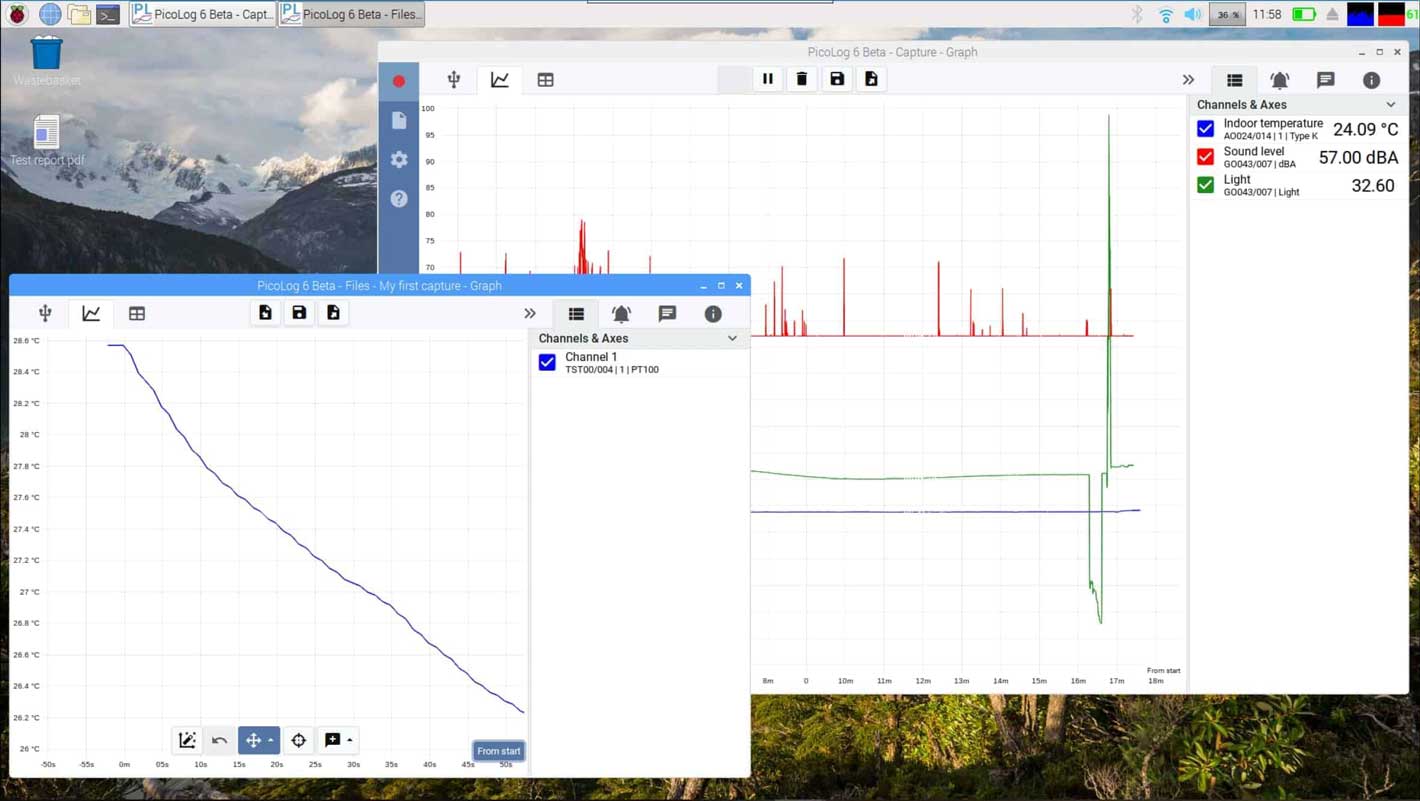1420x801 pixels.
Task: Toggle the Light channel checkbox
Action: pyautogui.click(x=1205, y=185)
